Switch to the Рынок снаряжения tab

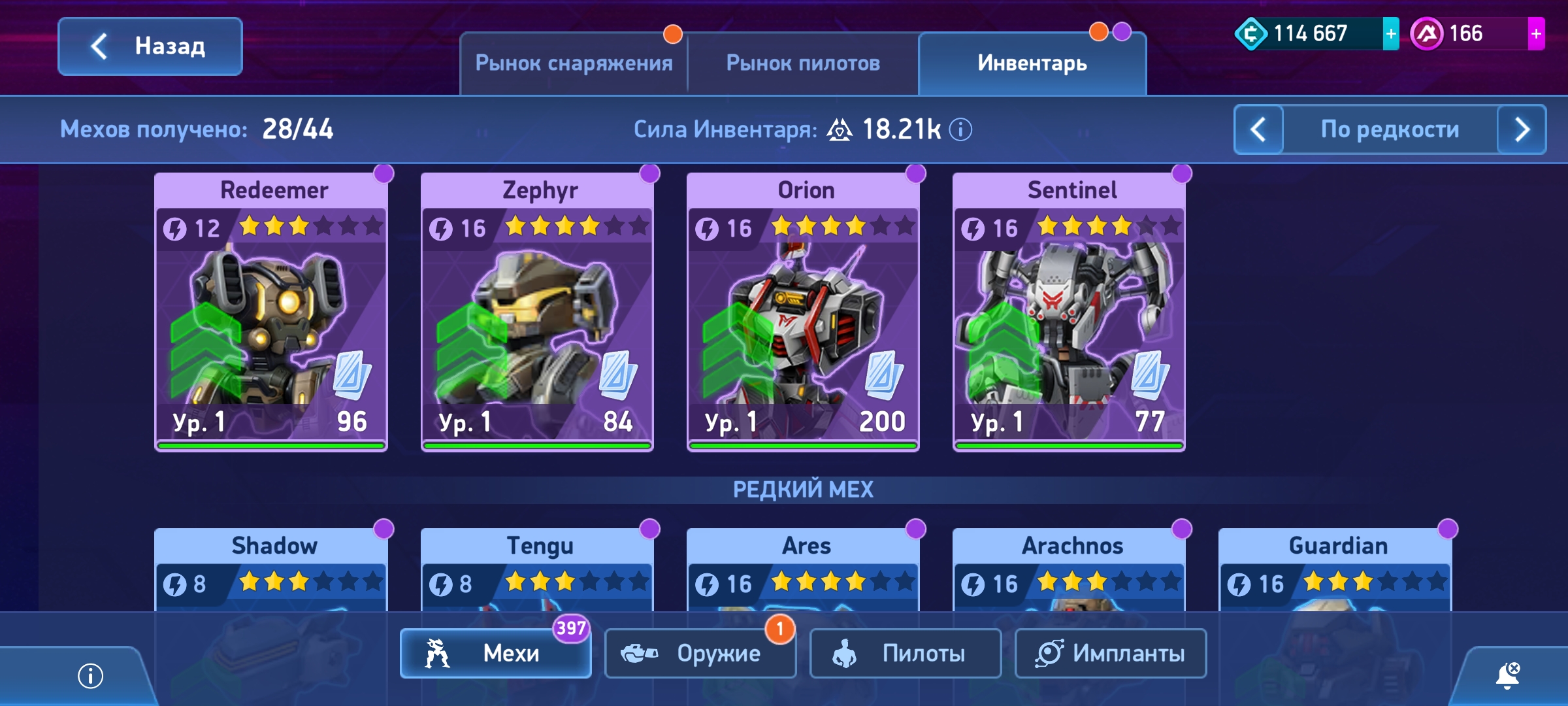tap(574, 63)
